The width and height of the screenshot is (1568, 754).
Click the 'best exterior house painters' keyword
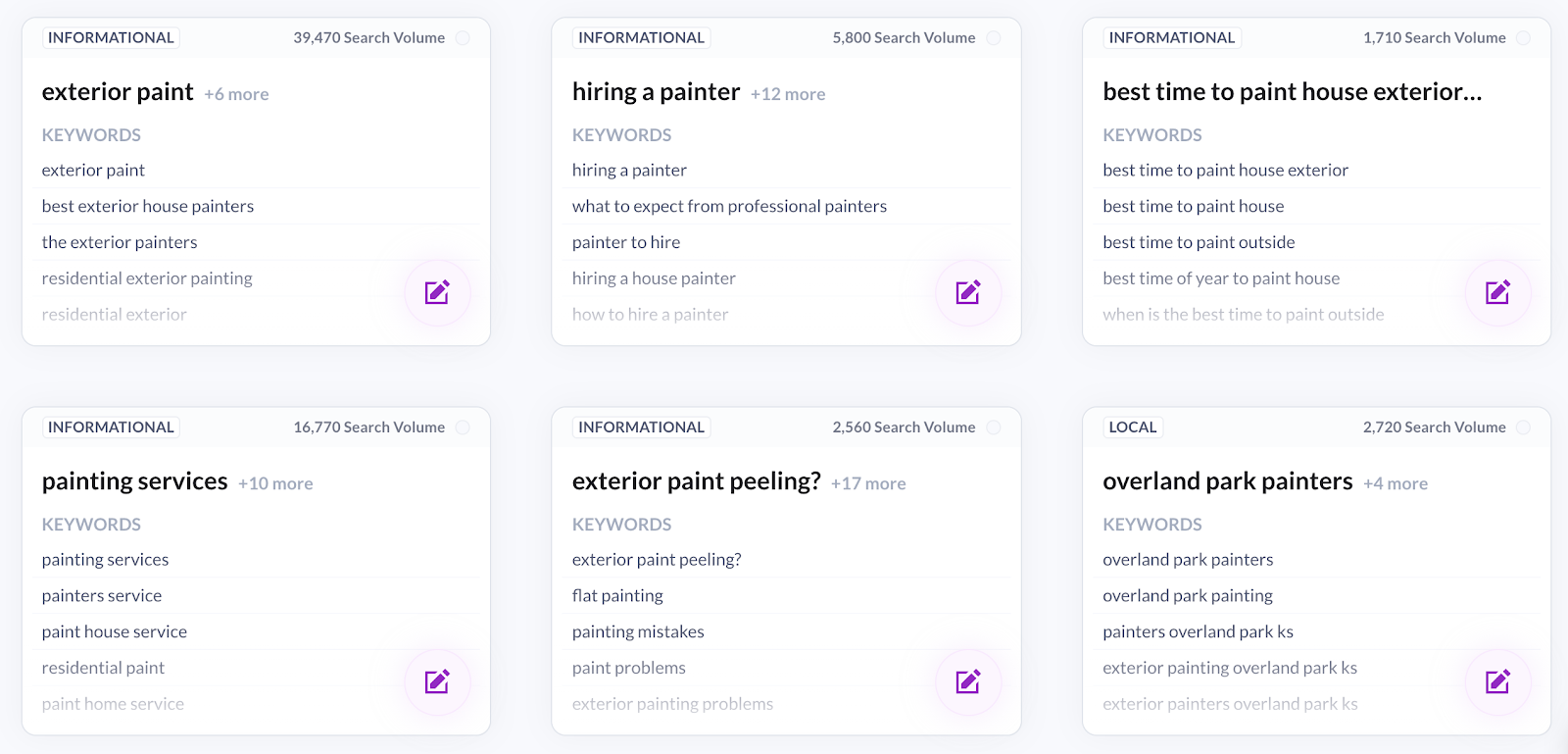click(x=148, y=206)
